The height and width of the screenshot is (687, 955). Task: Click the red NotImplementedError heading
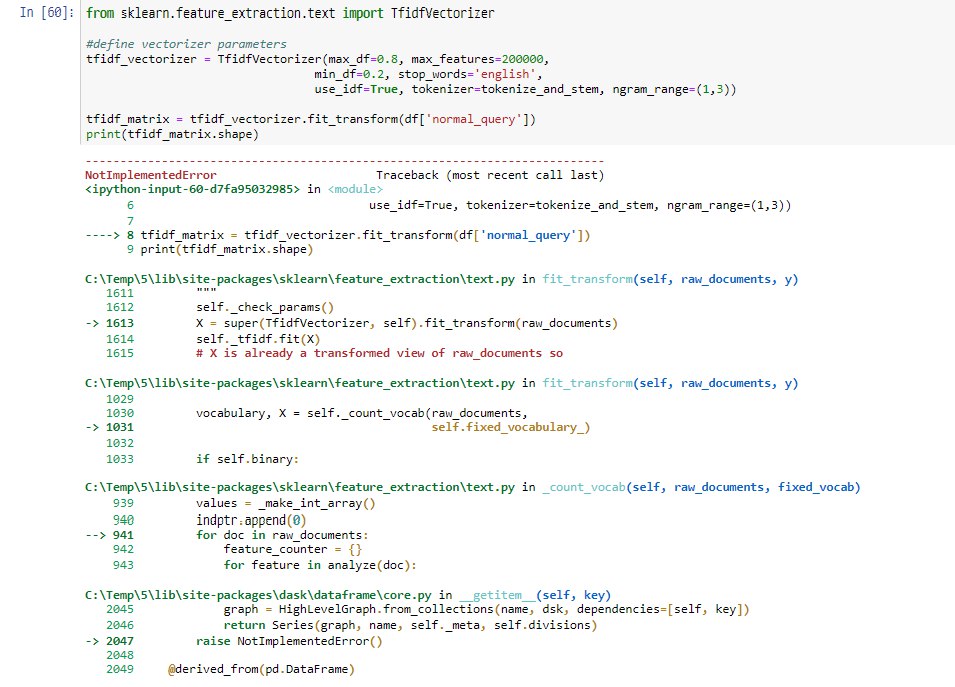coord(150,175)
